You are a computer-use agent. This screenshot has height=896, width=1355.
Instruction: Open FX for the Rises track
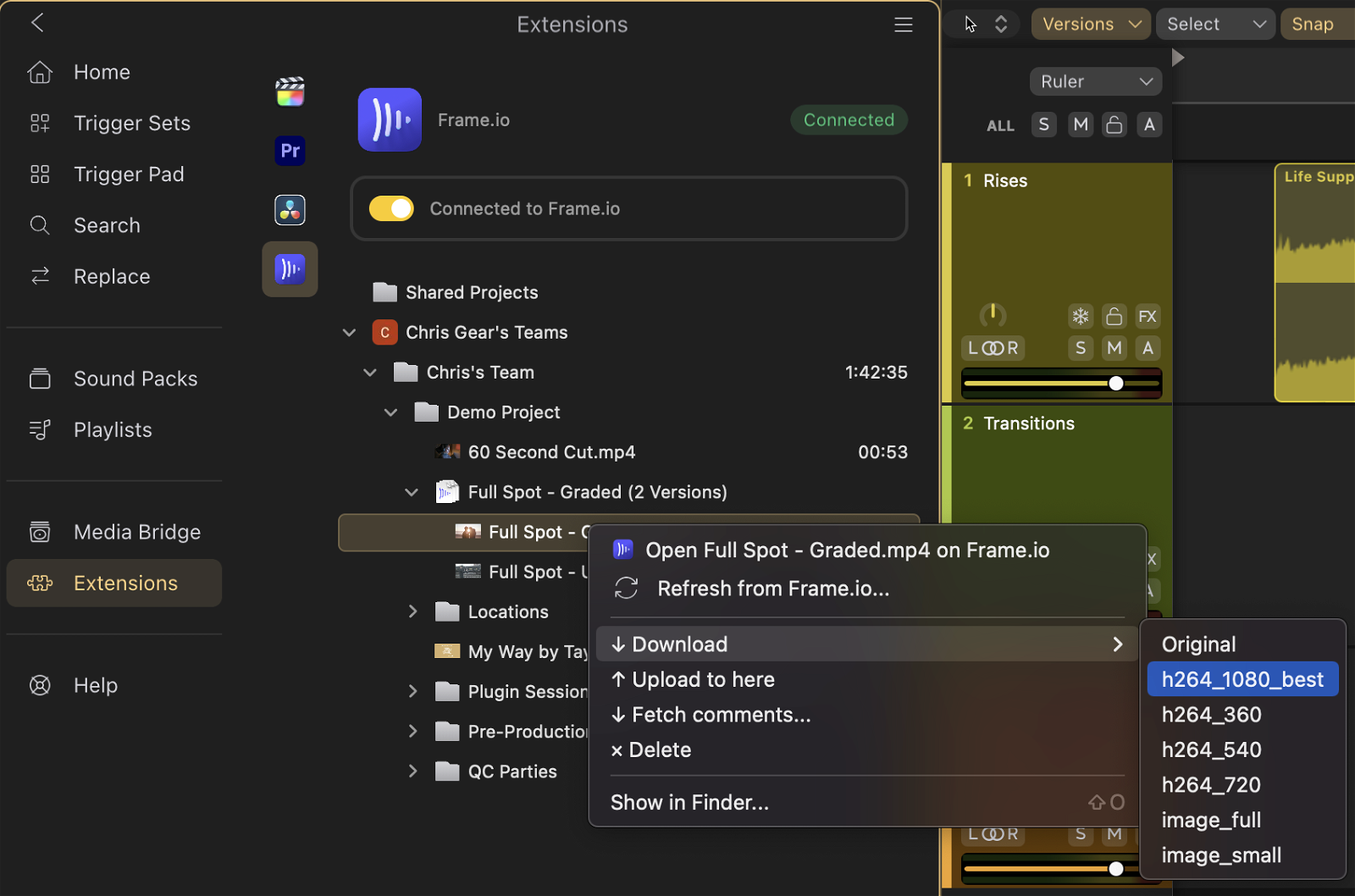click(x=1148, y=317)
